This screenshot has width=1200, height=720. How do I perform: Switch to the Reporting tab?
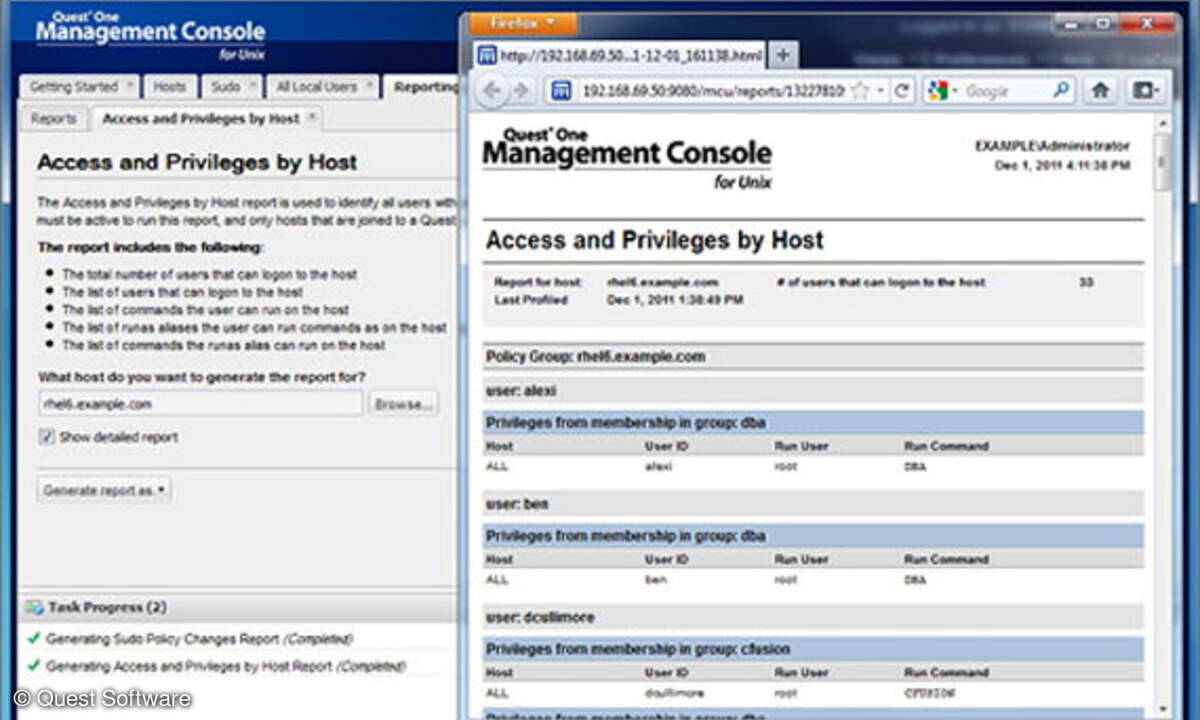(x=424, y=87)
